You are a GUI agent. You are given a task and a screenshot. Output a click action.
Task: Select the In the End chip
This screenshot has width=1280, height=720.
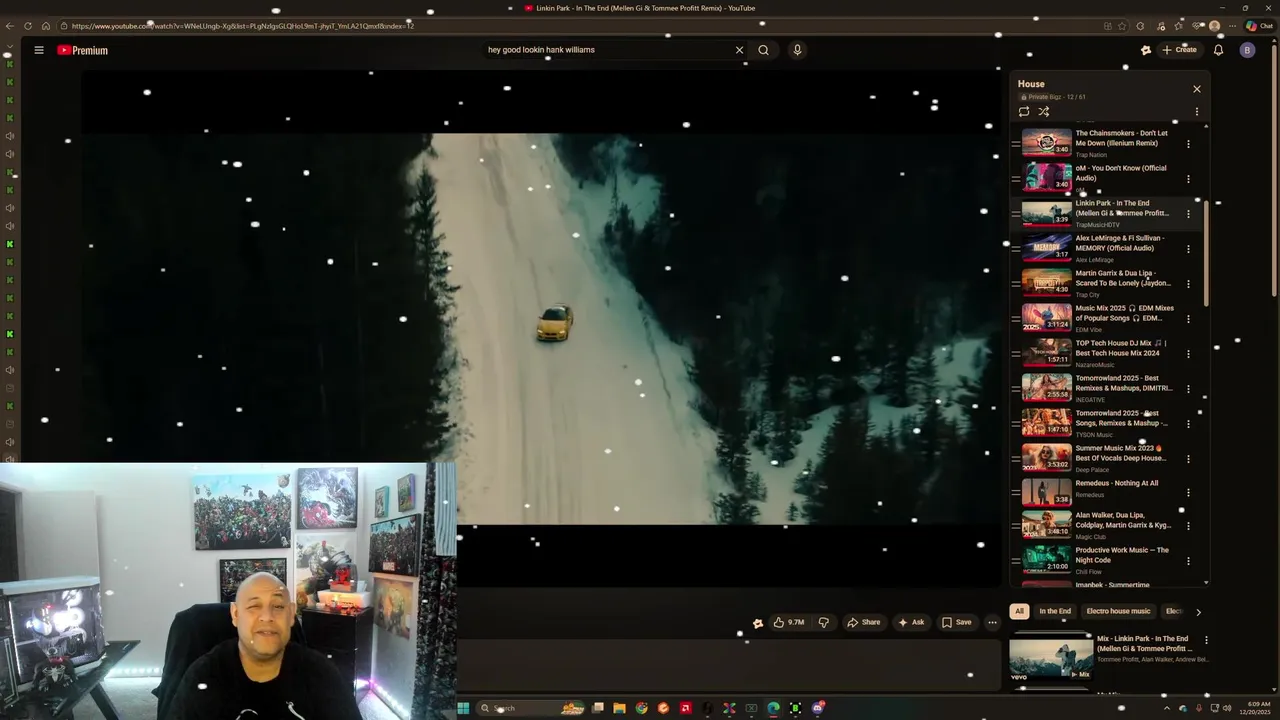pos(1055,611)
